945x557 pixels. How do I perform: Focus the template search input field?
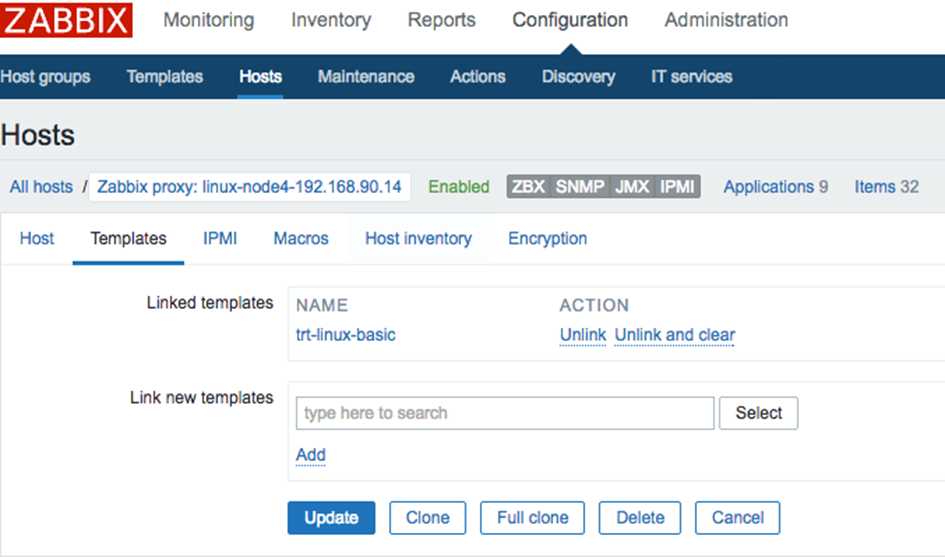(x=505, y=413)
